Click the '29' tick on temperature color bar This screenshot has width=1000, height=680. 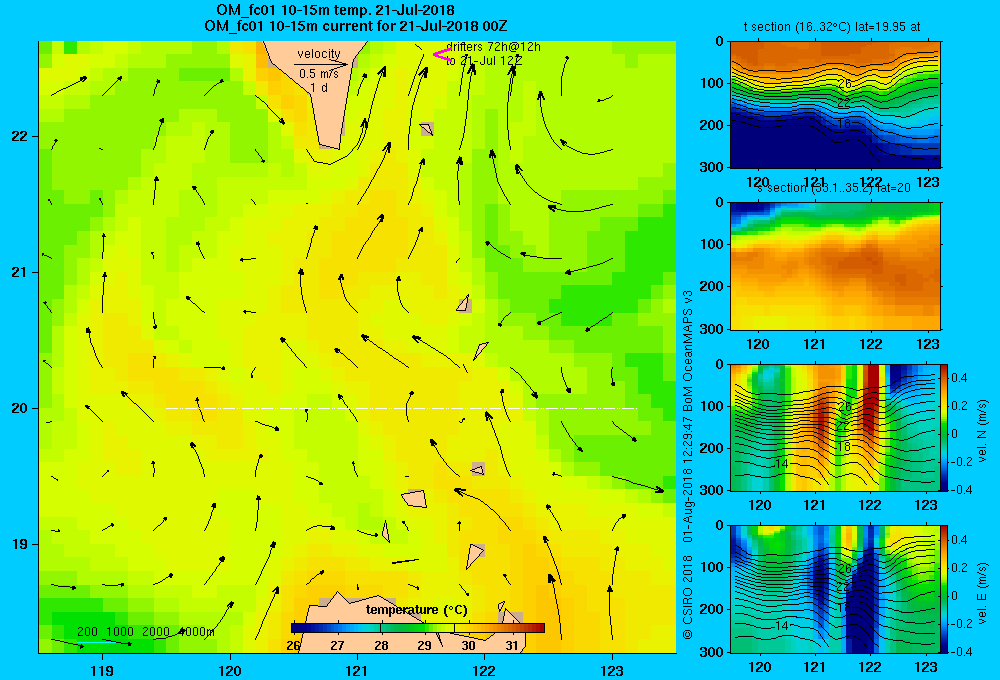(x=425, y=646)
